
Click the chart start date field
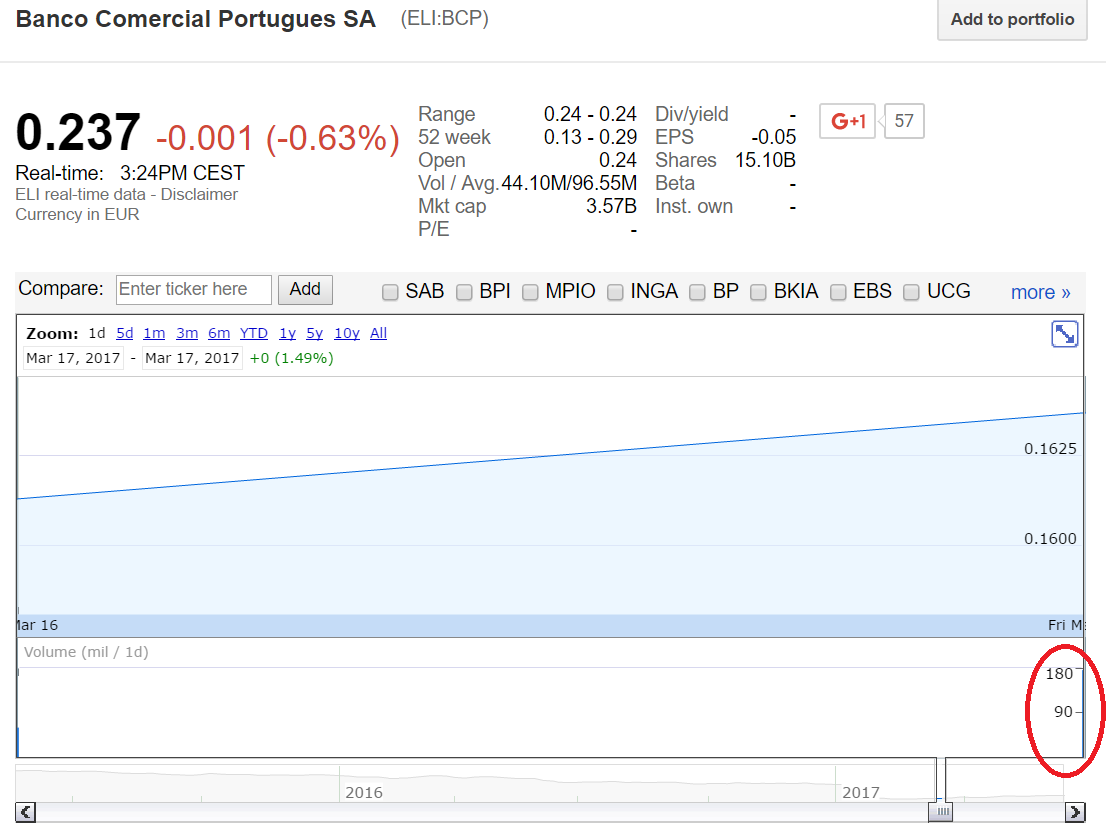coord(73,358)
